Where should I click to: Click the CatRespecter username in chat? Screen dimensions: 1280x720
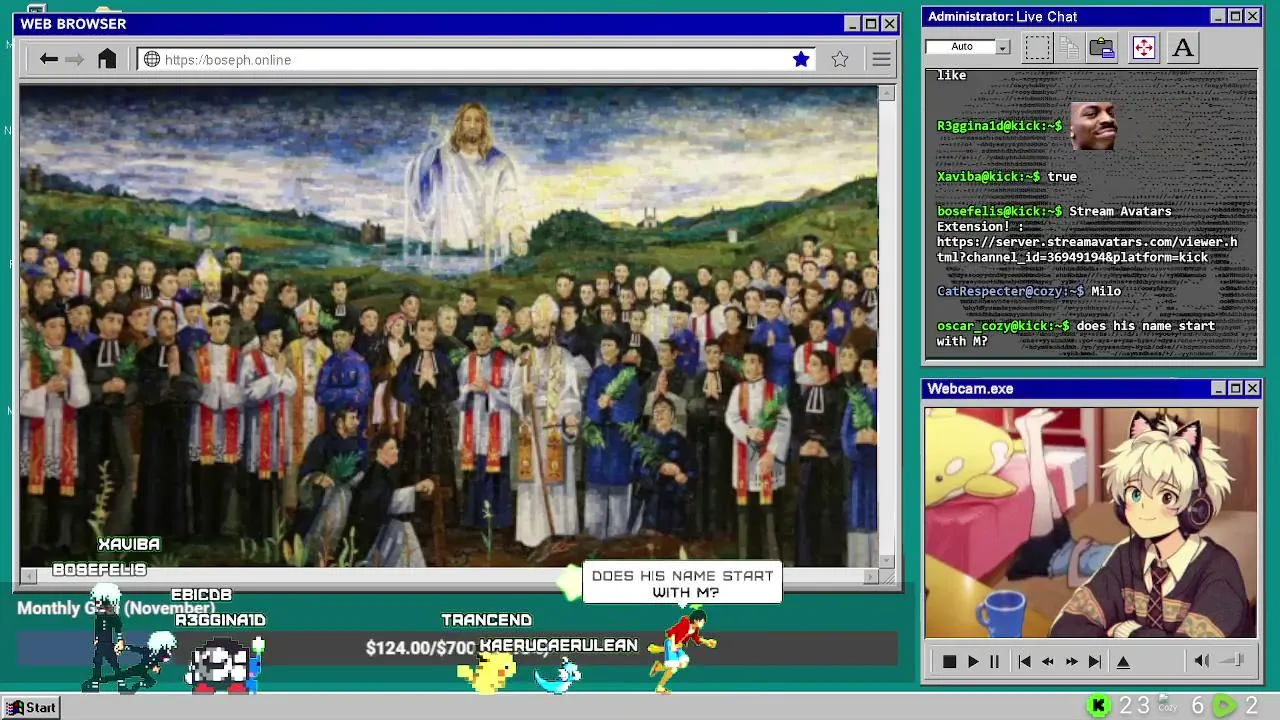(x=1010, y=291)
